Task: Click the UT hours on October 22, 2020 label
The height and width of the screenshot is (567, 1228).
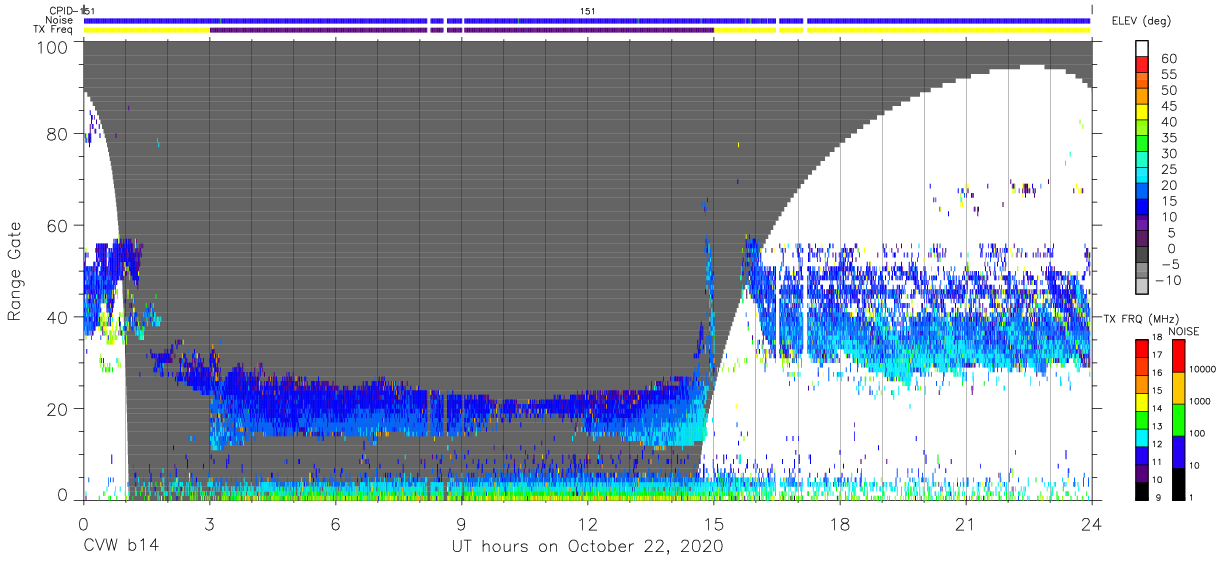Action: point(587,547)
